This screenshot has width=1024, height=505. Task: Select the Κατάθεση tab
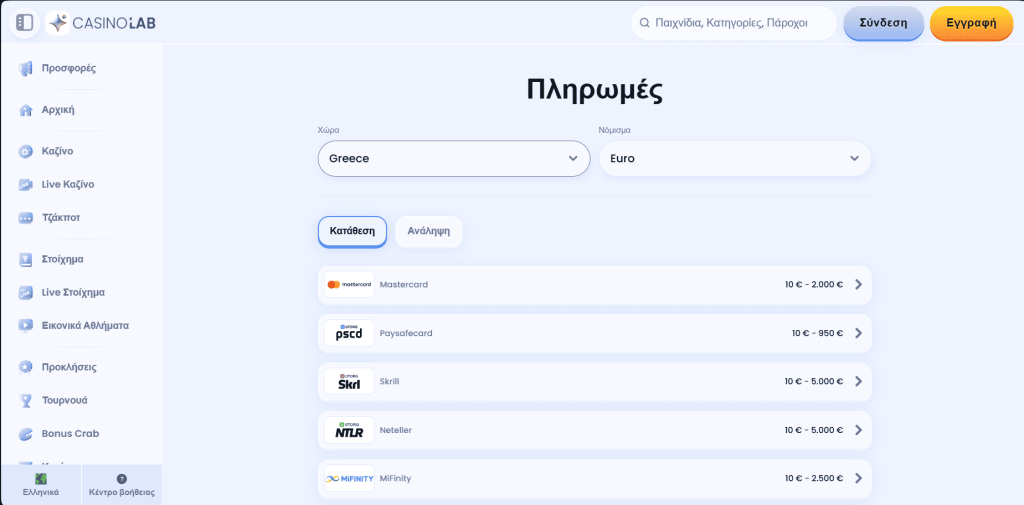tap(352, 231)
